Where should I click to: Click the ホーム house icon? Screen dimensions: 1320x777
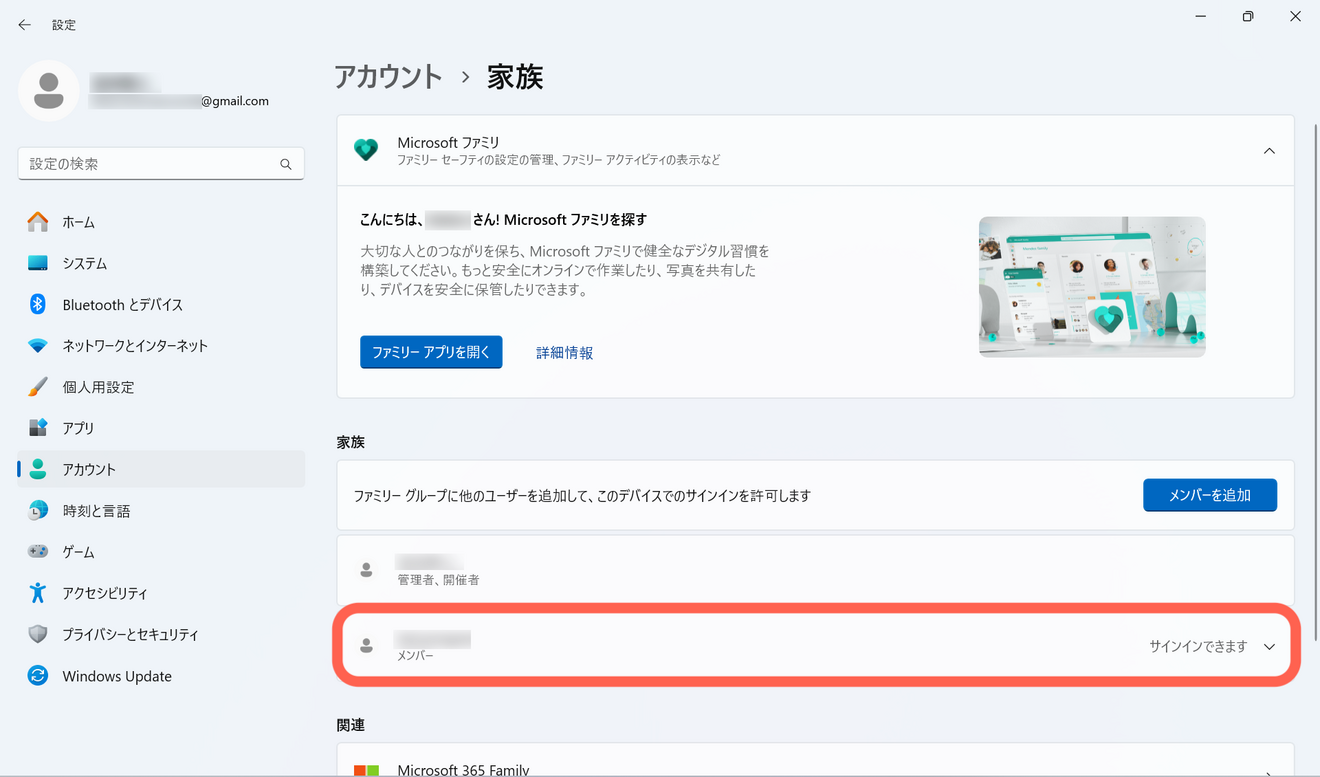[38, 222]
